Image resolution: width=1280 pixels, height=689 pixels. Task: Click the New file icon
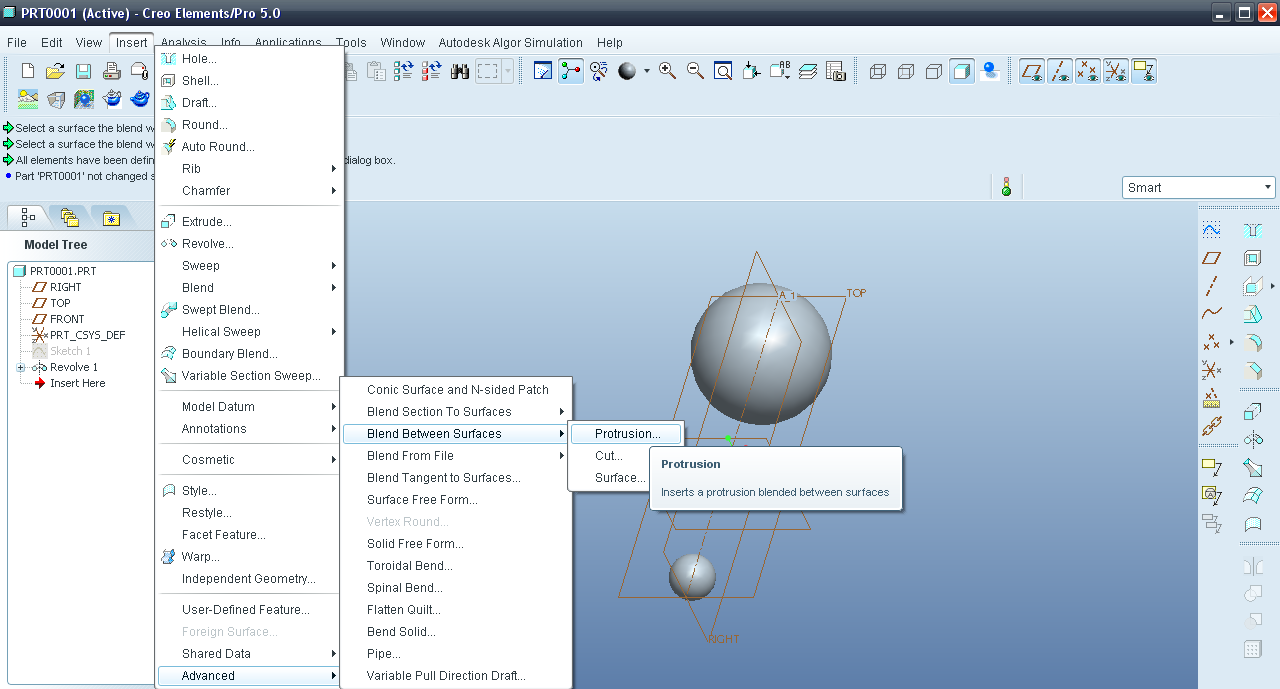[28, 71]
